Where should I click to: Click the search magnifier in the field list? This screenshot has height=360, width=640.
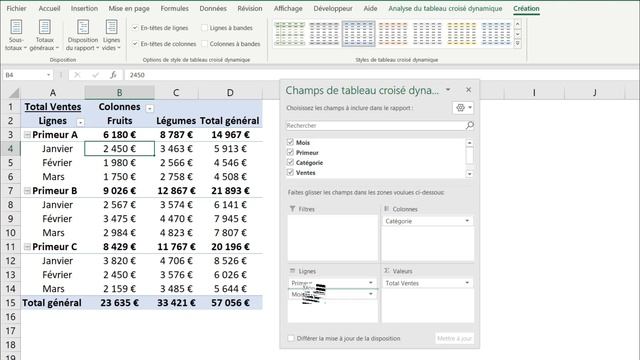470,125
